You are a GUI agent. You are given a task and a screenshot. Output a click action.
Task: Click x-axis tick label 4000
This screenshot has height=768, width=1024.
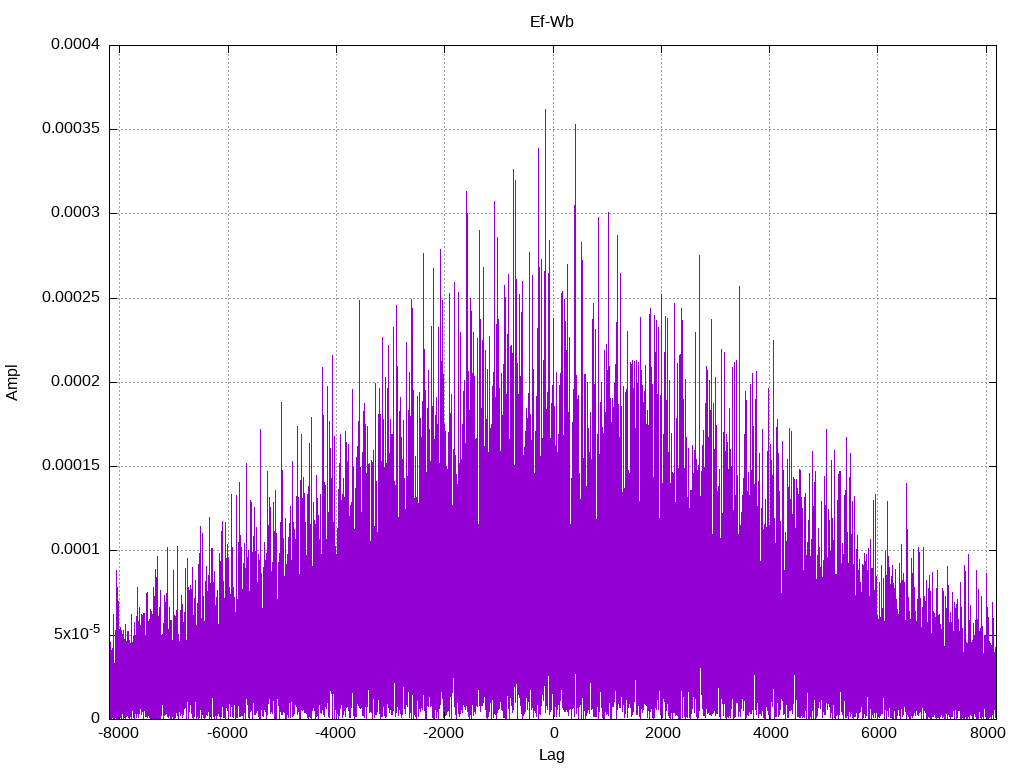pyautogui.click(x=771, y=733)
